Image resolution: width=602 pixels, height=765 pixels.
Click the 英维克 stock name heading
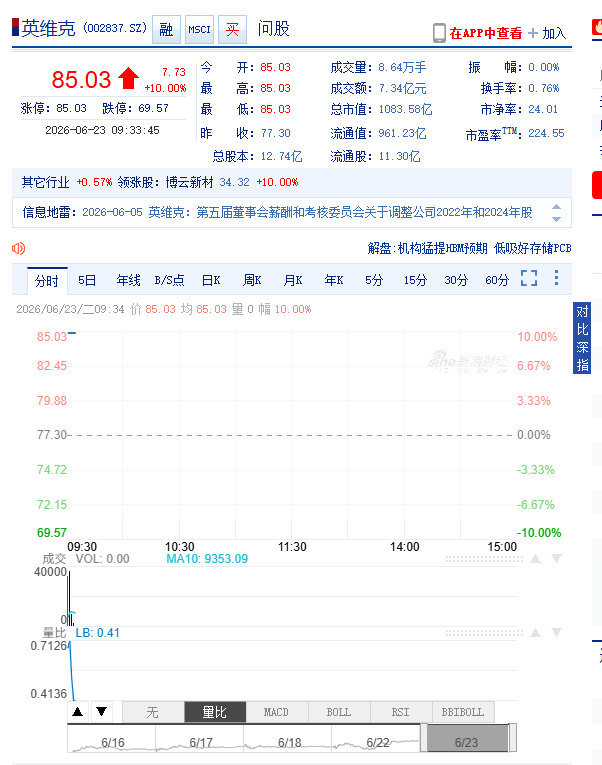point(48,28)
